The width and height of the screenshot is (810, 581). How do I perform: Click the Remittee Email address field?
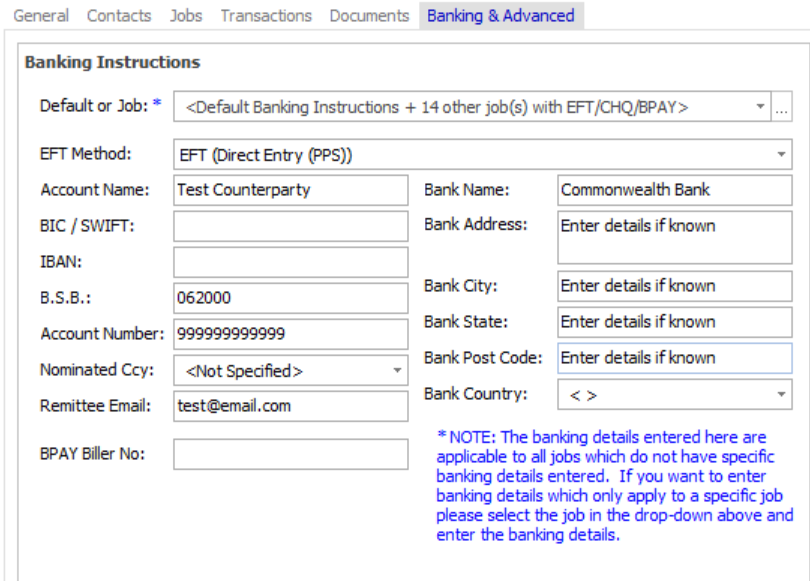tap(290, 406)
